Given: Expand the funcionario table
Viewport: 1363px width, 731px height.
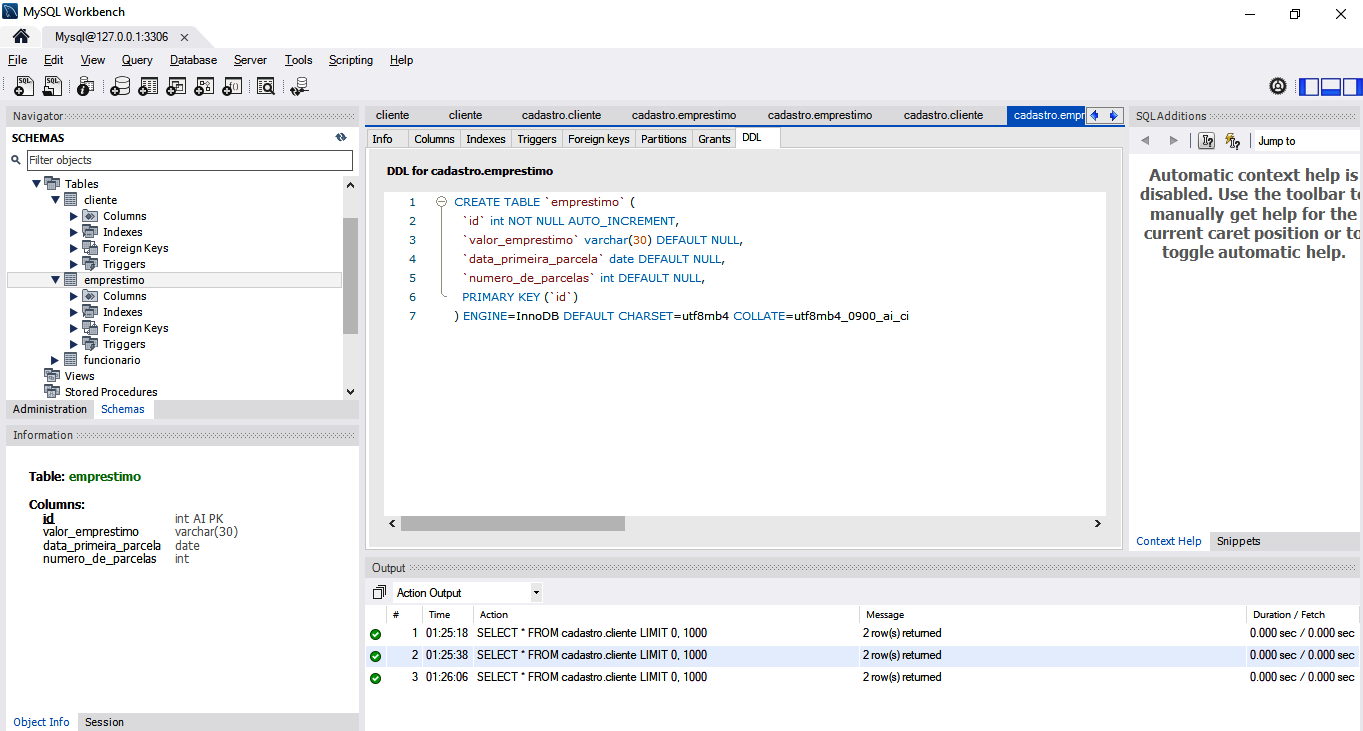Looking at the screenshot, I should [55, 359].
